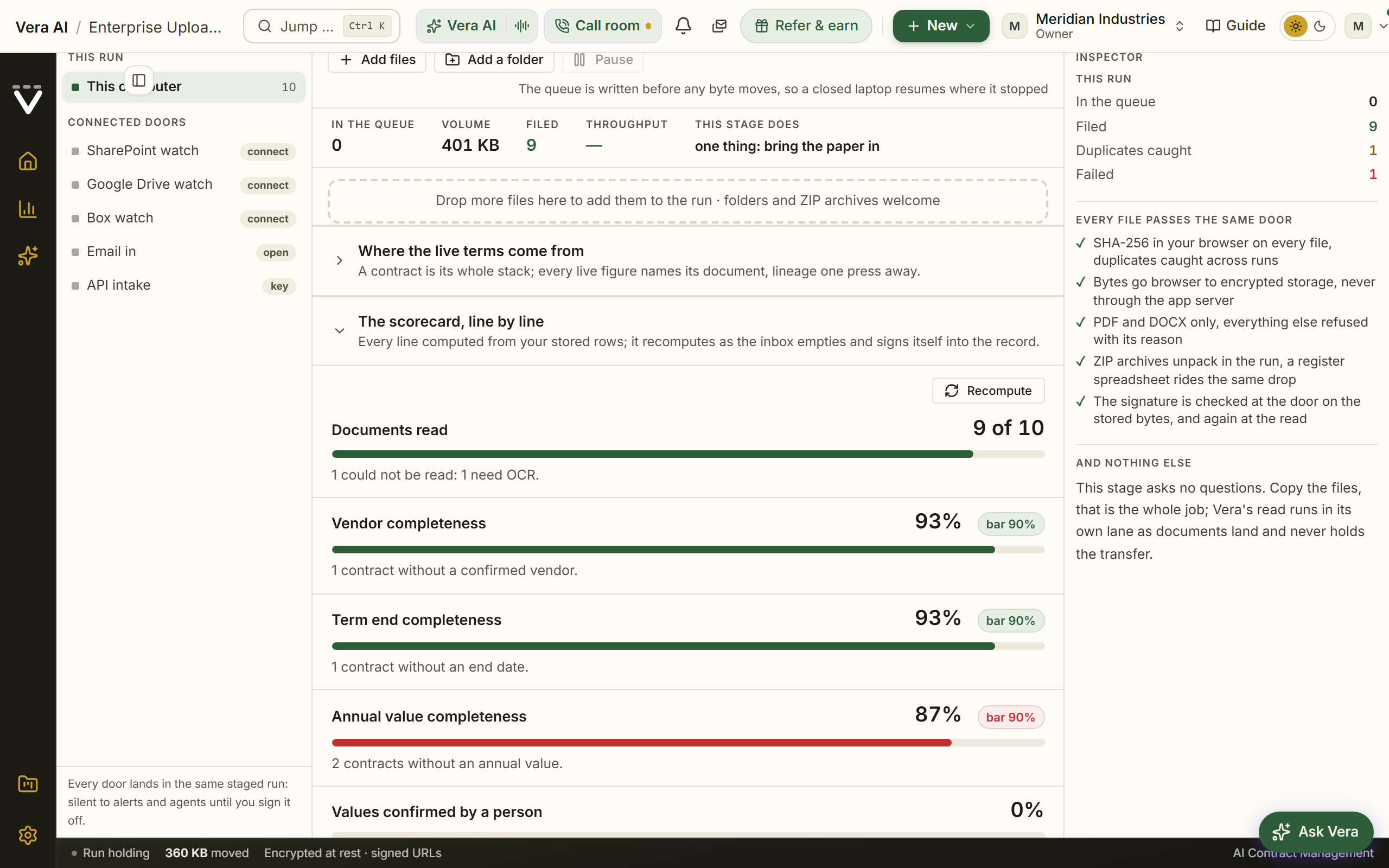Open the Vera AI assistant button

[462, 26]
